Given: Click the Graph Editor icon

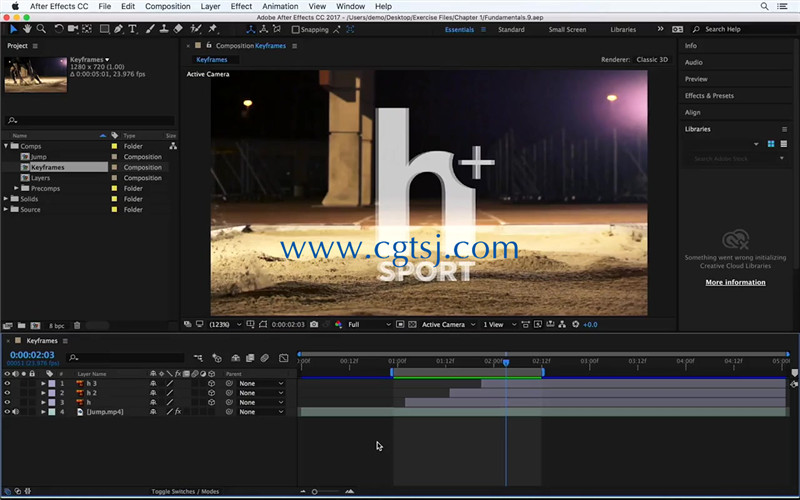Looking at the screenshot, I should [x=284, y=358].
